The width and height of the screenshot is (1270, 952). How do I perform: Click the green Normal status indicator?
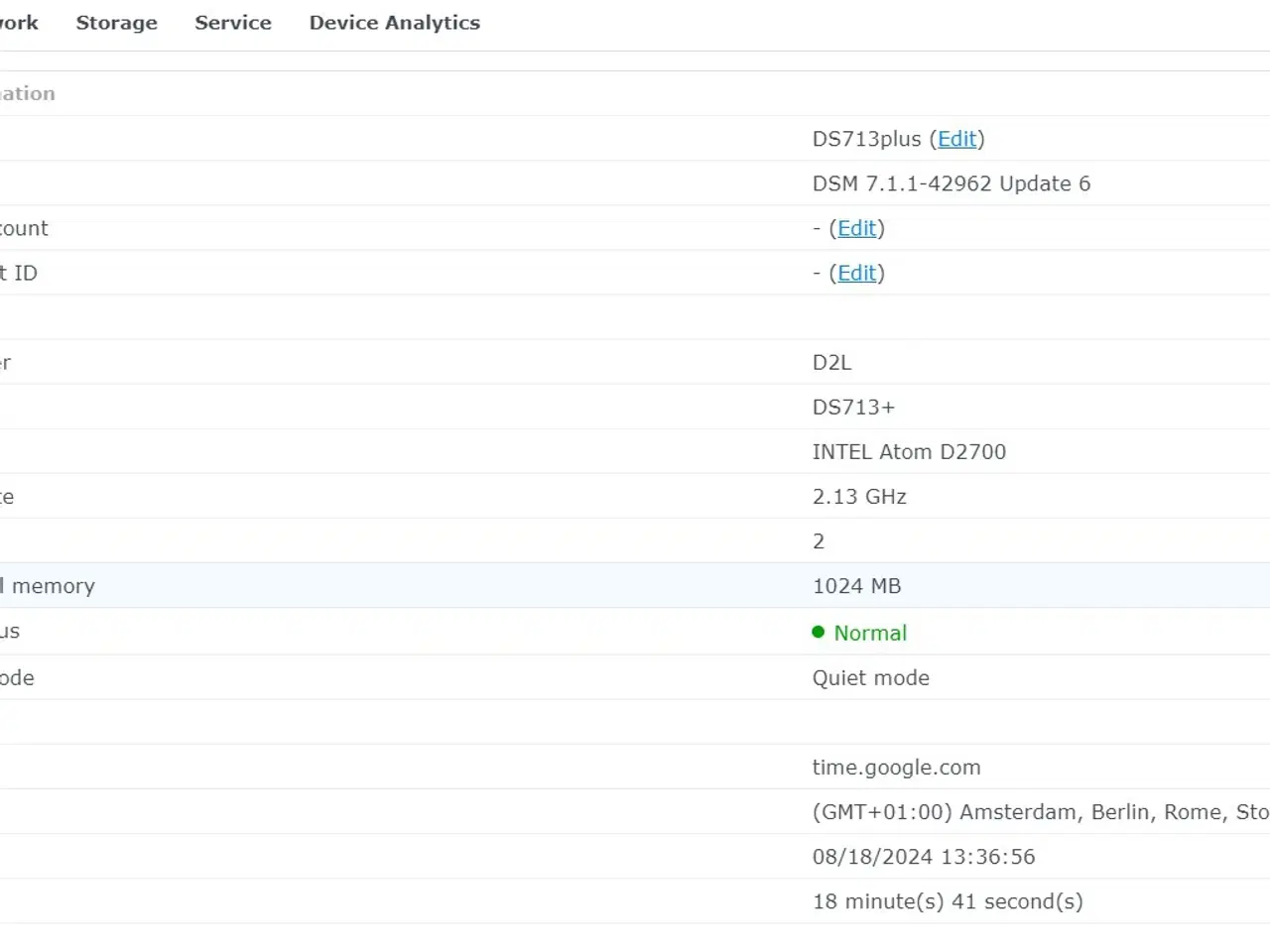[x=859, y=633]
